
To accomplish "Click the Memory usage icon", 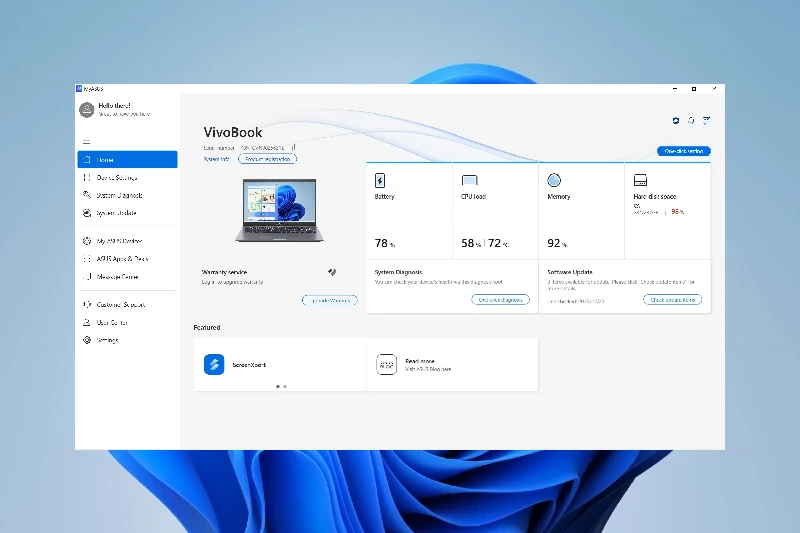I will point(554,181).
